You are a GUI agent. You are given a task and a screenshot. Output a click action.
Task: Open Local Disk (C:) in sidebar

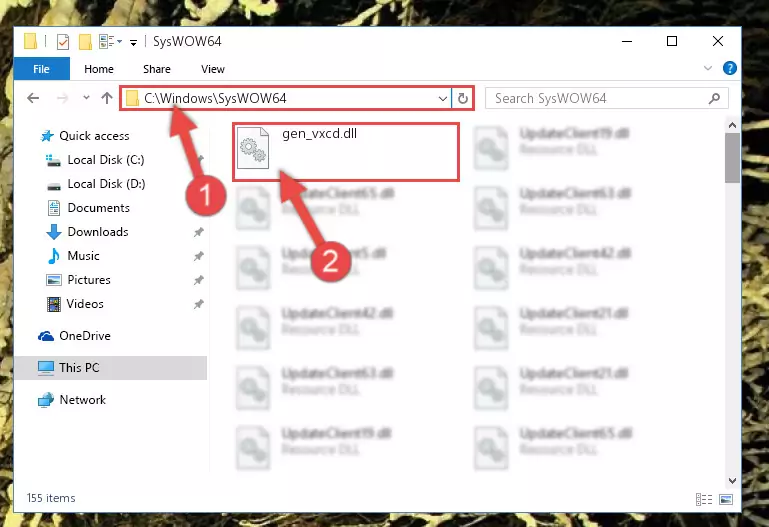tap(105, 160)
